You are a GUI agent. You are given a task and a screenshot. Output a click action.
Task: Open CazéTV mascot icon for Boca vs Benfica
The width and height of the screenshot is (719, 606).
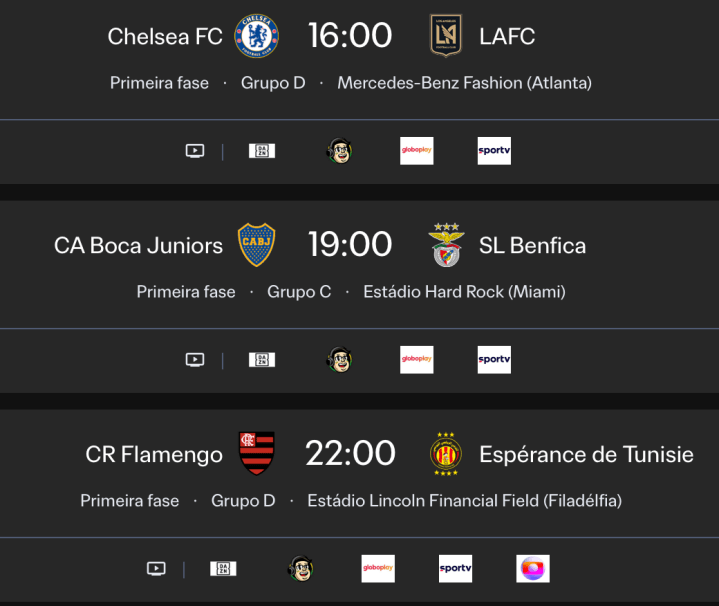click(x=340, y=360)
